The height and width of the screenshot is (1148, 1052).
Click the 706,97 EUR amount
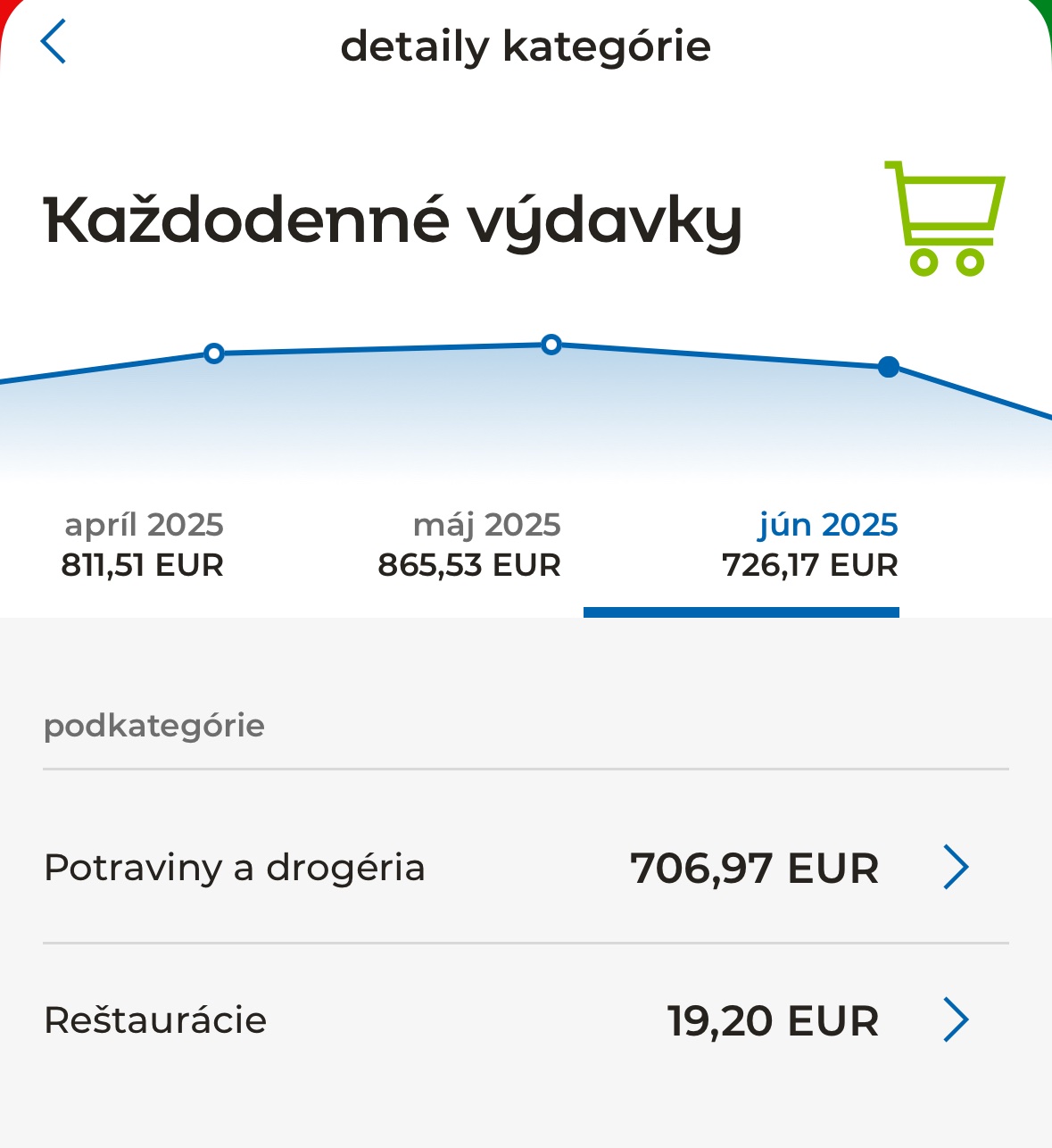click(x=754, y=869)
